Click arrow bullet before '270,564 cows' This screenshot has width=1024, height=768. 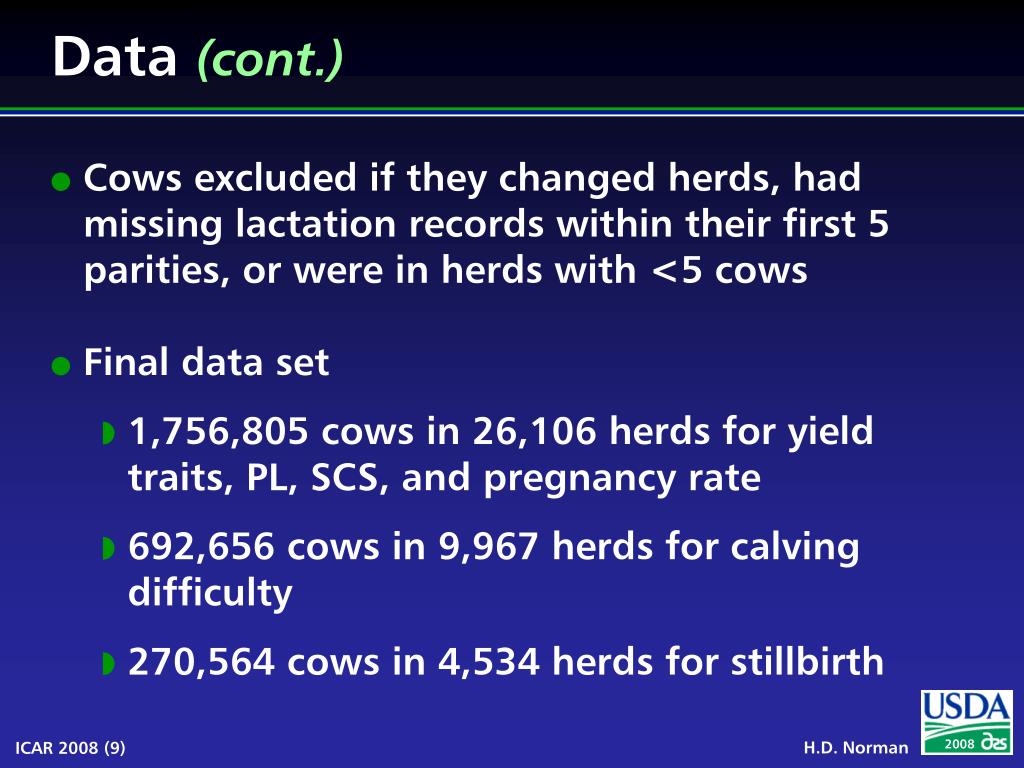(108, 663)
